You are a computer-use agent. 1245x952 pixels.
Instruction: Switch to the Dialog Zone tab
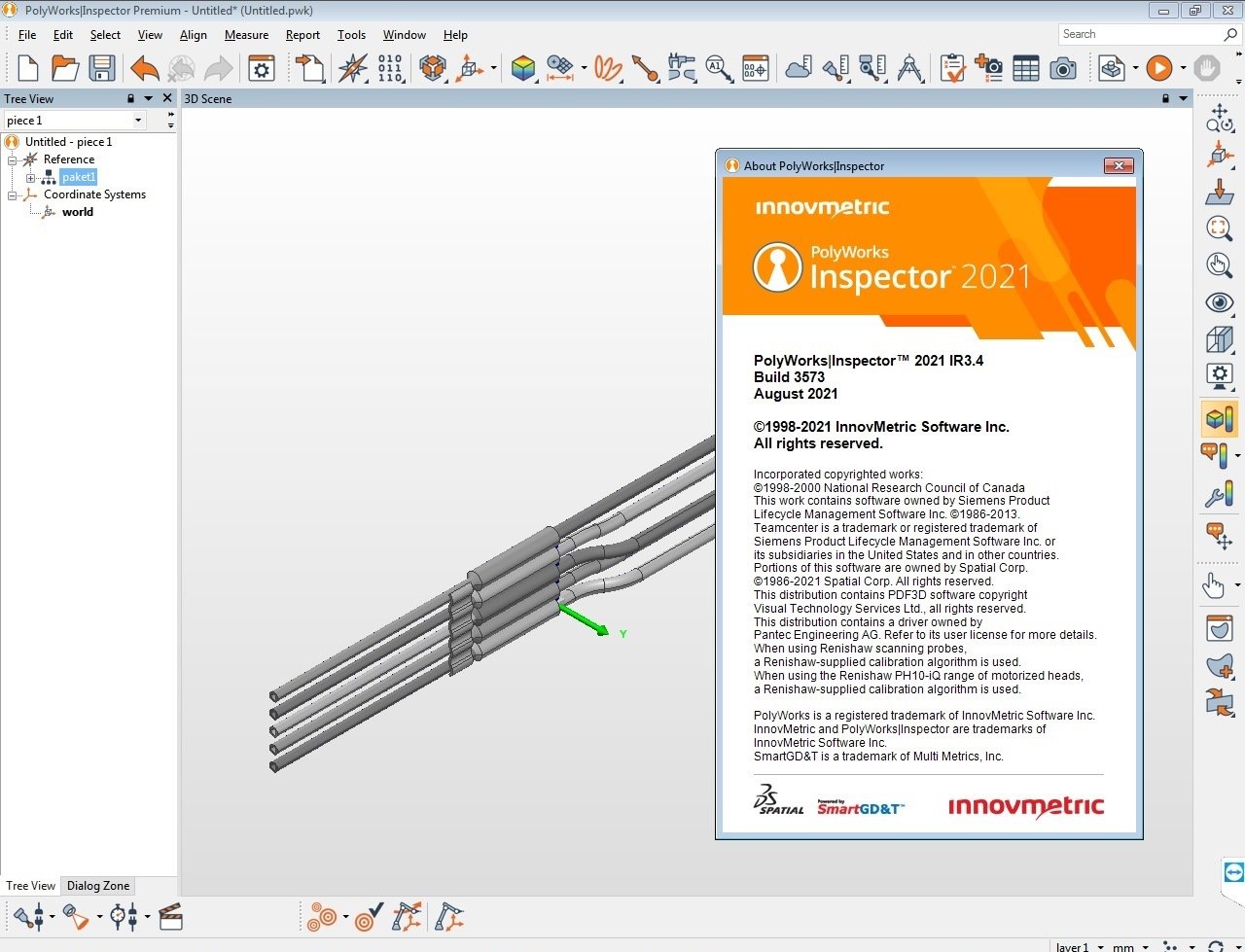click(x=98, y=886)
